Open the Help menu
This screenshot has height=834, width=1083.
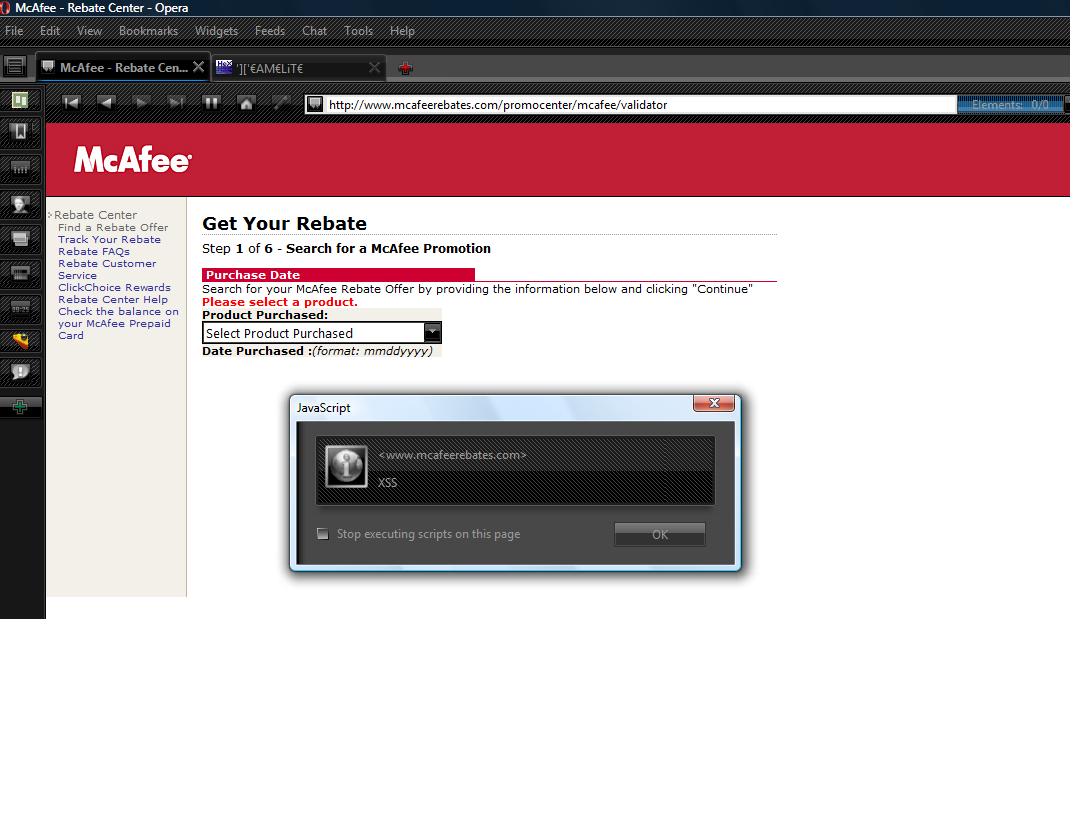pos(402,31)
